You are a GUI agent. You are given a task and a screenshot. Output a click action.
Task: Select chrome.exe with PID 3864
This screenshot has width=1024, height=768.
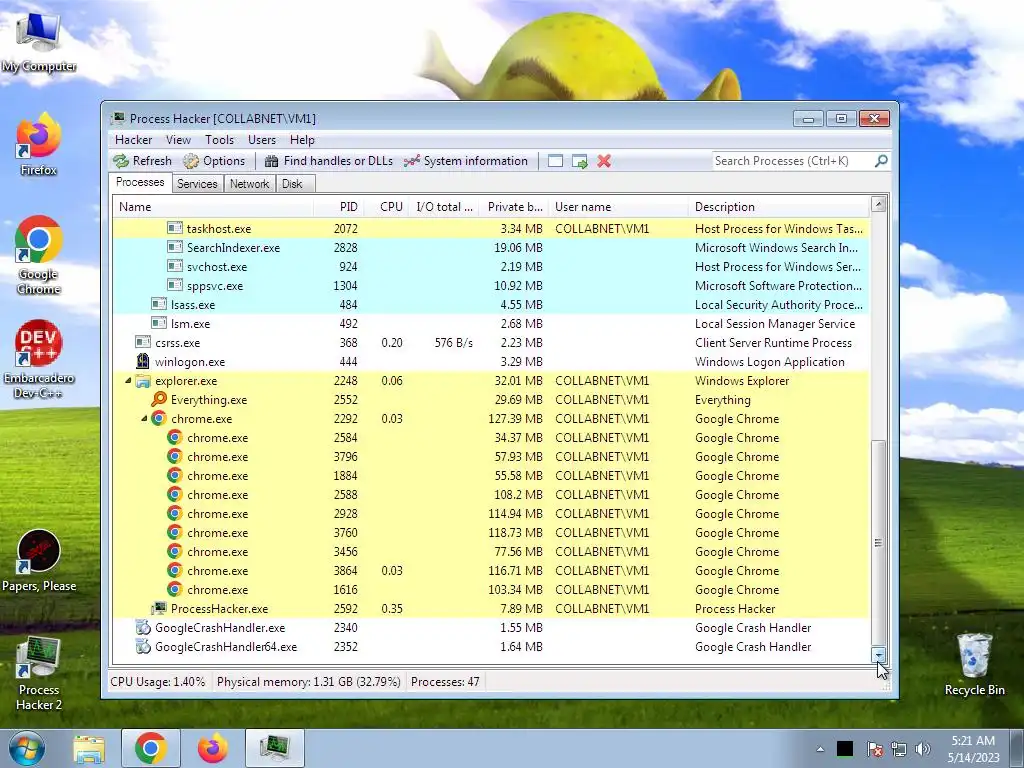[x=491, y=571]
